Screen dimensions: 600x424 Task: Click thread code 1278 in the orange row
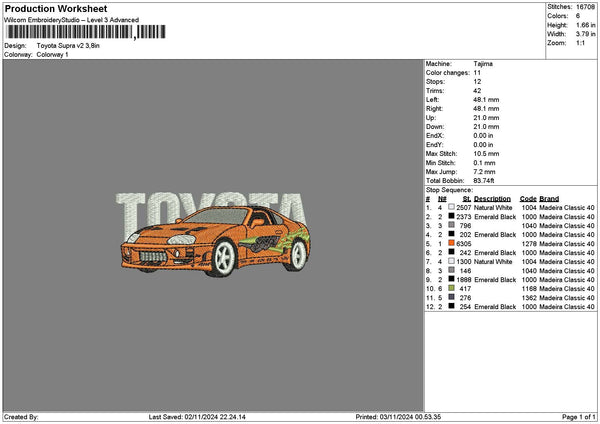[x=529, y=244]
